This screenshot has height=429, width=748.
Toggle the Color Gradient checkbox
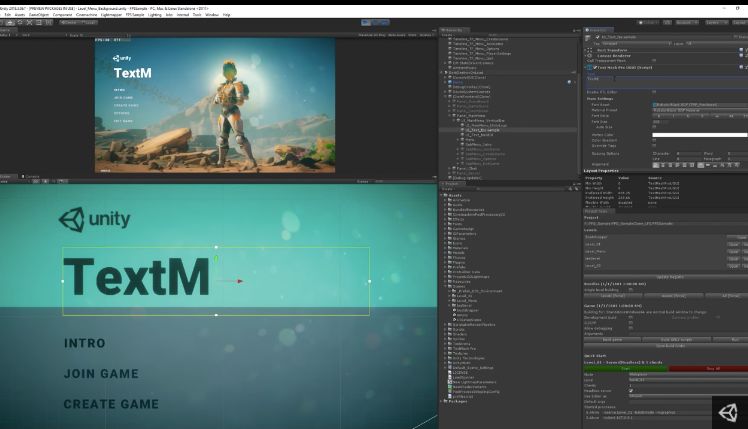pyautogui.click(x=654, y=140)
